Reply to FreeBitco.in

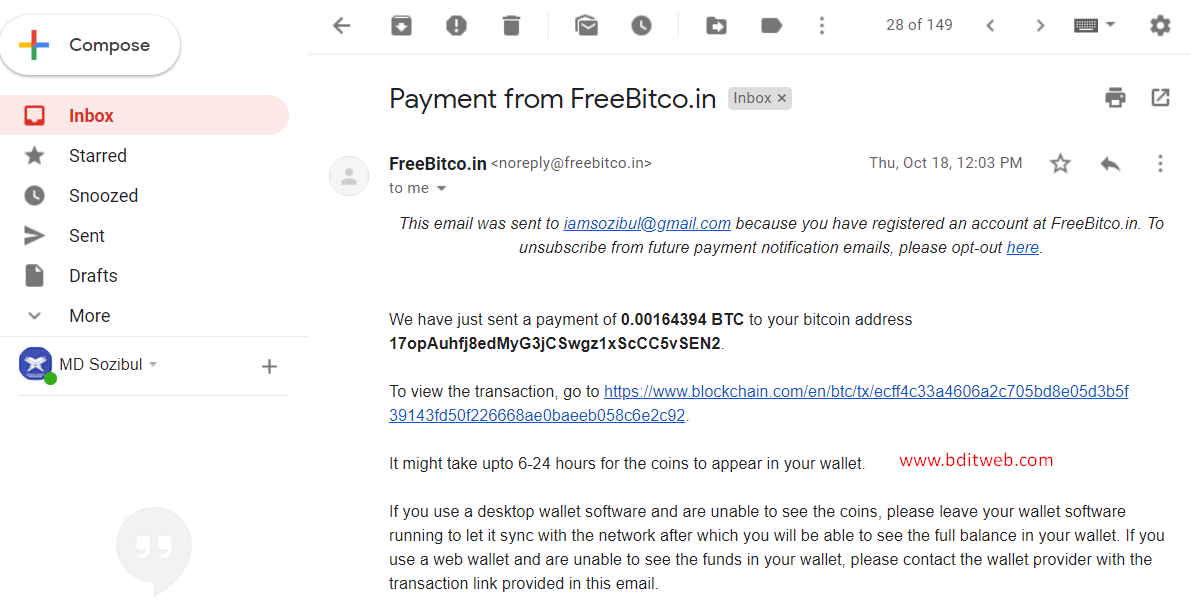click(1110, 162)
